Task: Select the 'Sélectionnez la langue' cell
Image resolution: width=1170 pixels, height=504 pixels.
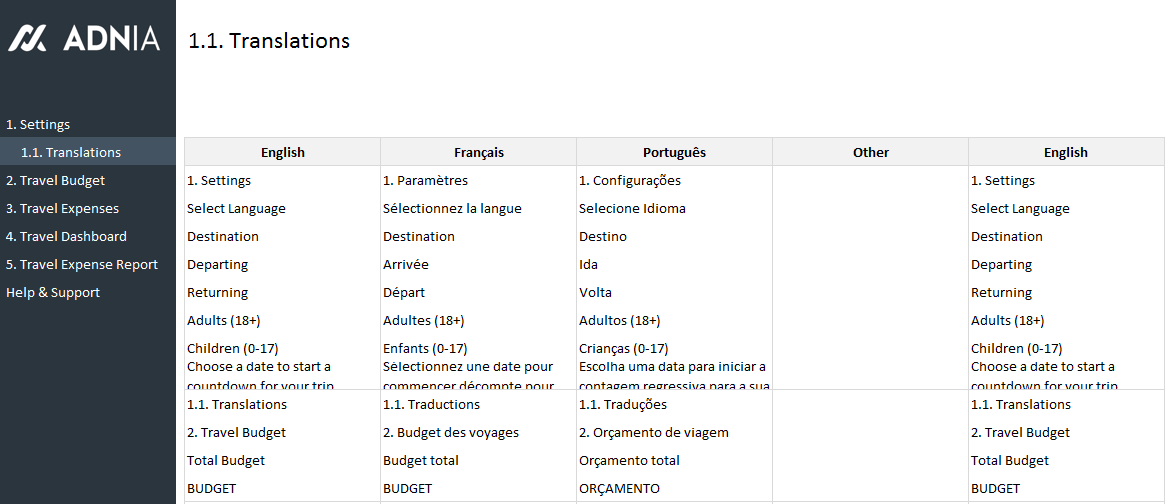Action: (x=452, y=209)
